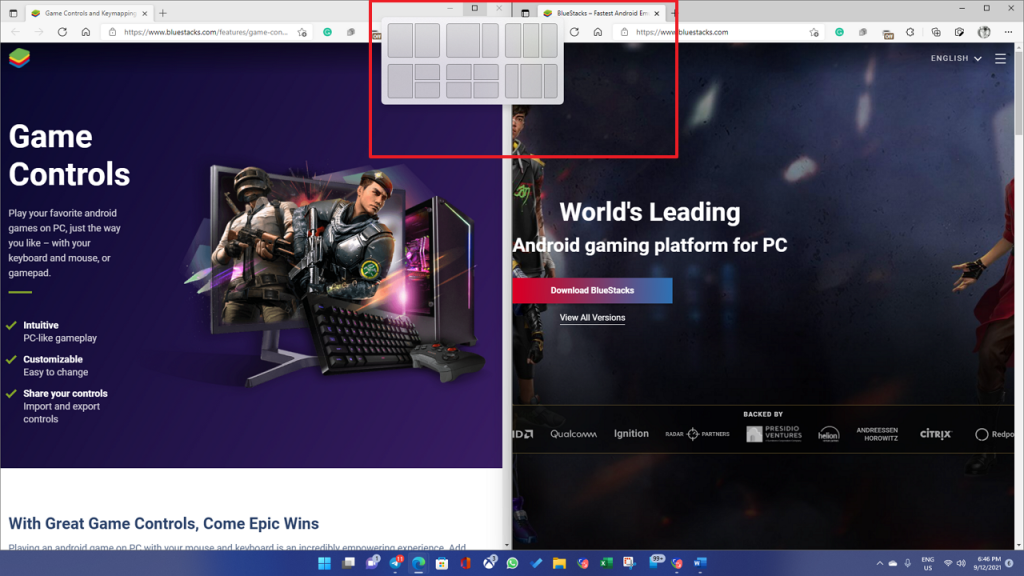Image resolution: width=1024 pixels, height=576 pixels.
Task: Open a new tab in the right Edge window
Action: (674, 13)
